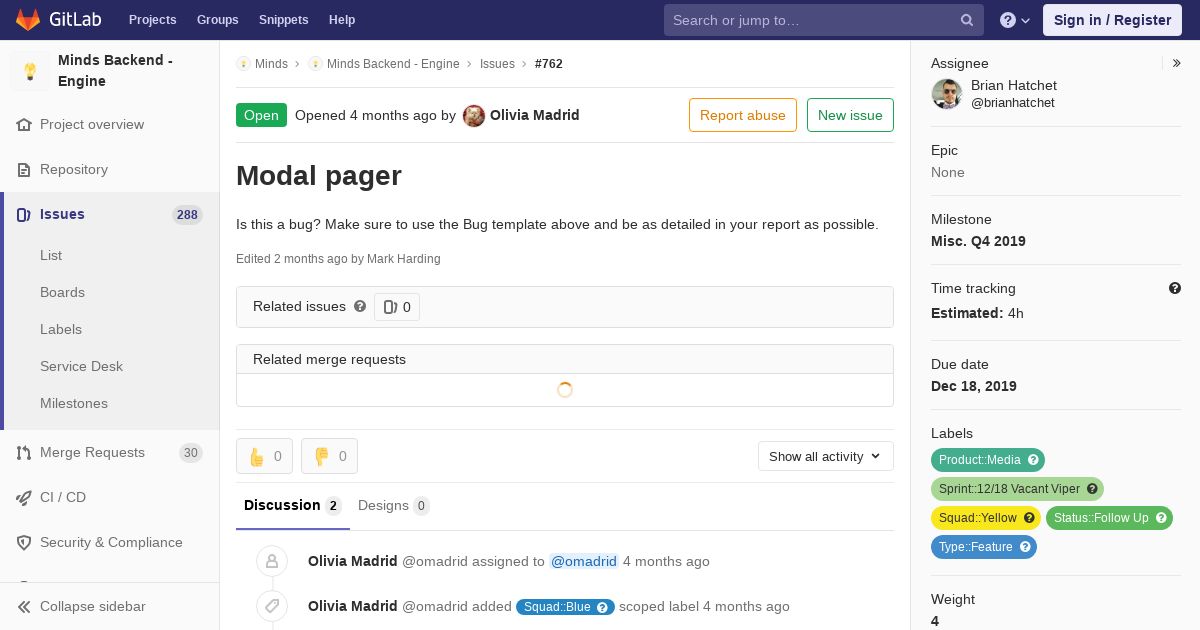Click the #762 breadcrumb issue number
The image size is (1200, 630).
click(x=549, y=64)
